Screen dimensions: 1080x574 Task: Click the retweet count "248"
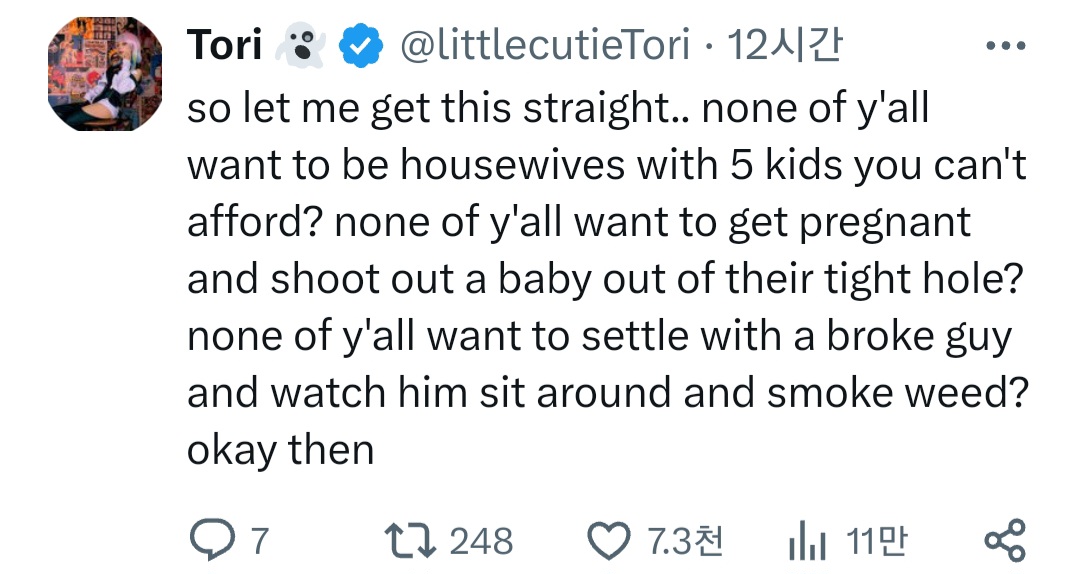click(x=481, y=542)
